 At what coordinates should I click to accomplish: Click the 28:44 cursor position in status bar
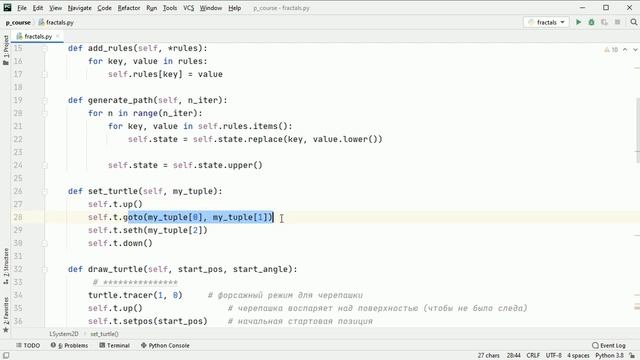pos(513,356)
